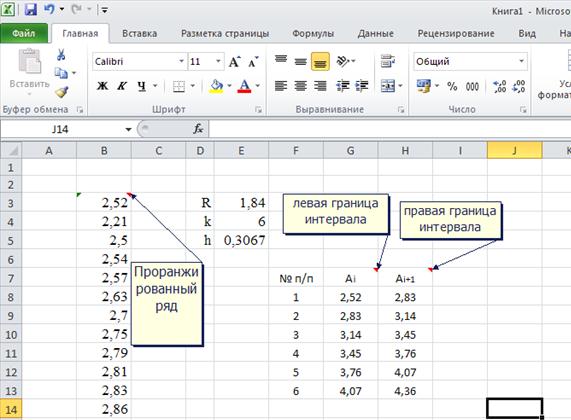Click the Merge and Center icon
The image size is (571, 420).
pos(388,86)
